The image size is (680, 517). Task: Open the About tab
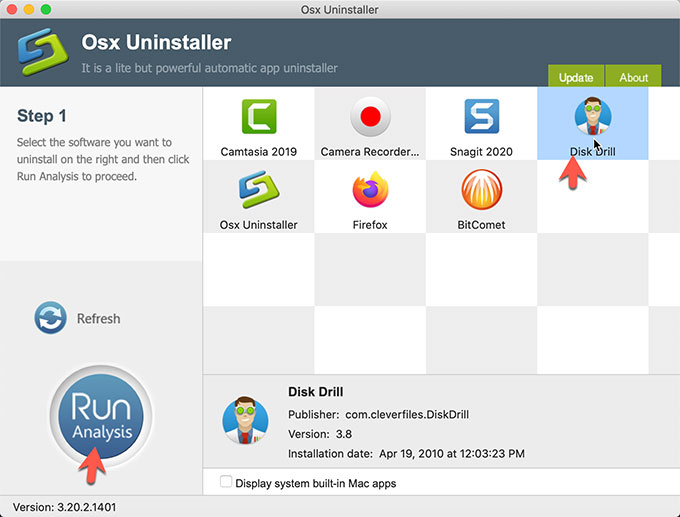click(x=633, y=76)
